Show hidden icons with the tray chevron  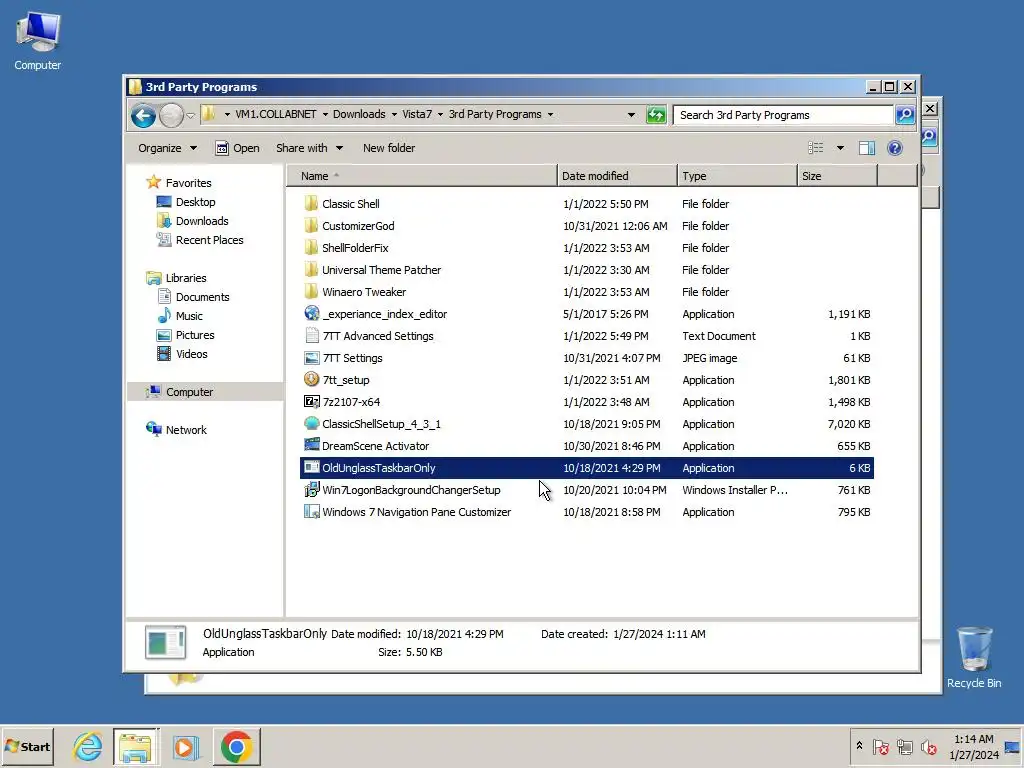pos(859,745)
